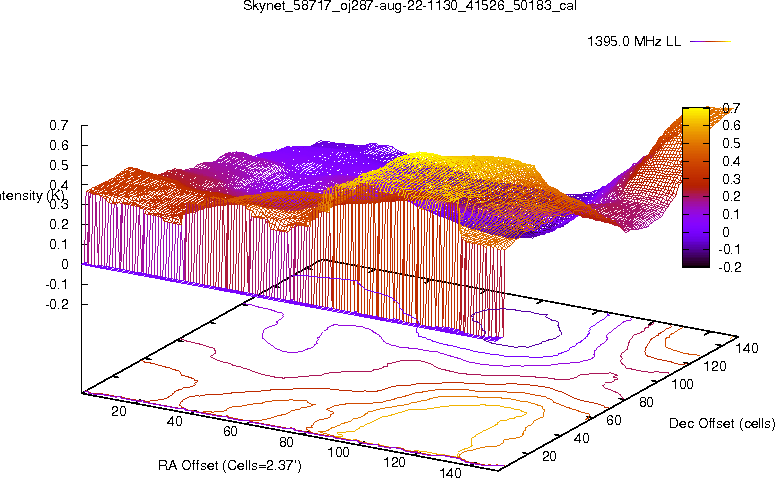
Task: Click -0.1 tick on the intensity axis
Action: click(57, 284)
